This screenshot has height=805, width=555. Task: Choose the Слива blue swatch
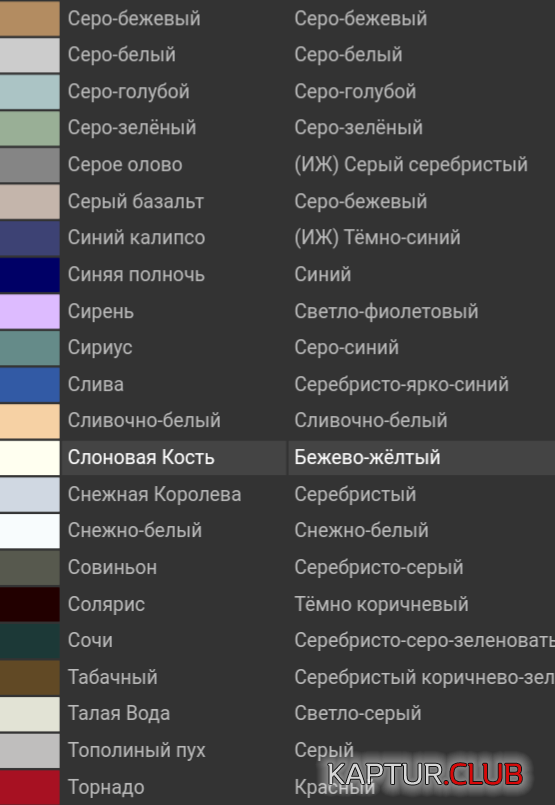pyautogui.click(x=30, y=385)
